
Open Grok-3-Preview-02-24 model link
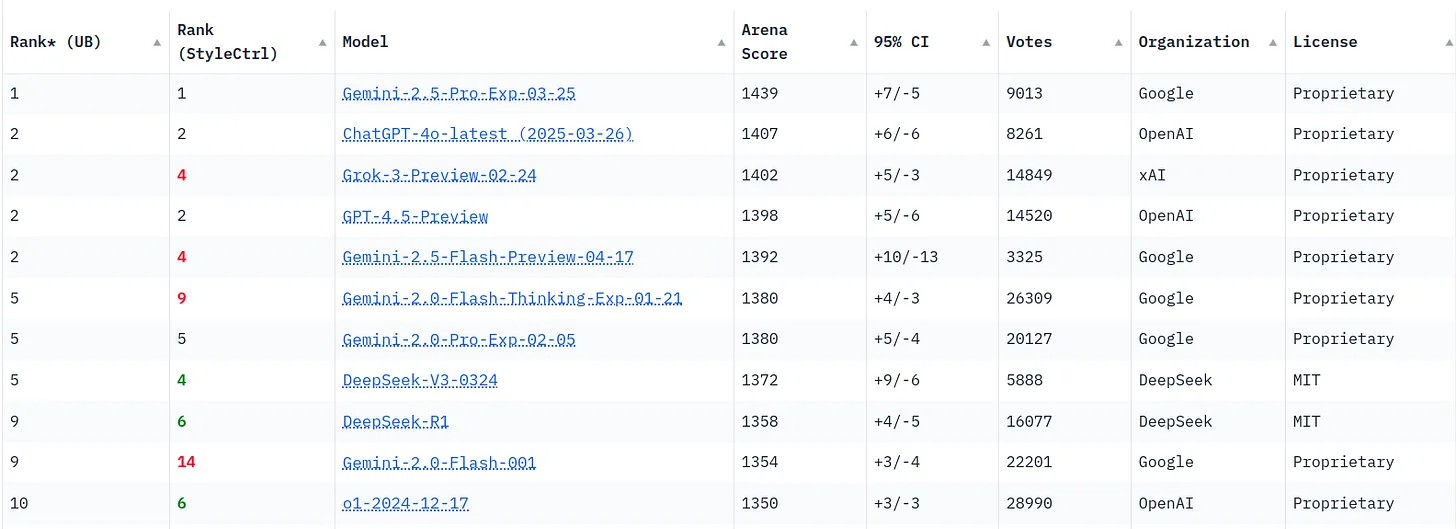click(x=439, y=175)
